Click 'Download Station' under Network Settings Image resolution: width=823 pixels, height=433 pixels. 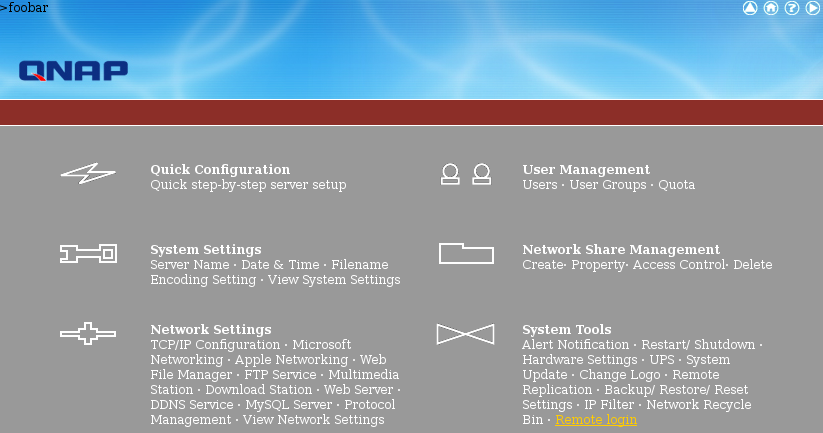(259, 390)
